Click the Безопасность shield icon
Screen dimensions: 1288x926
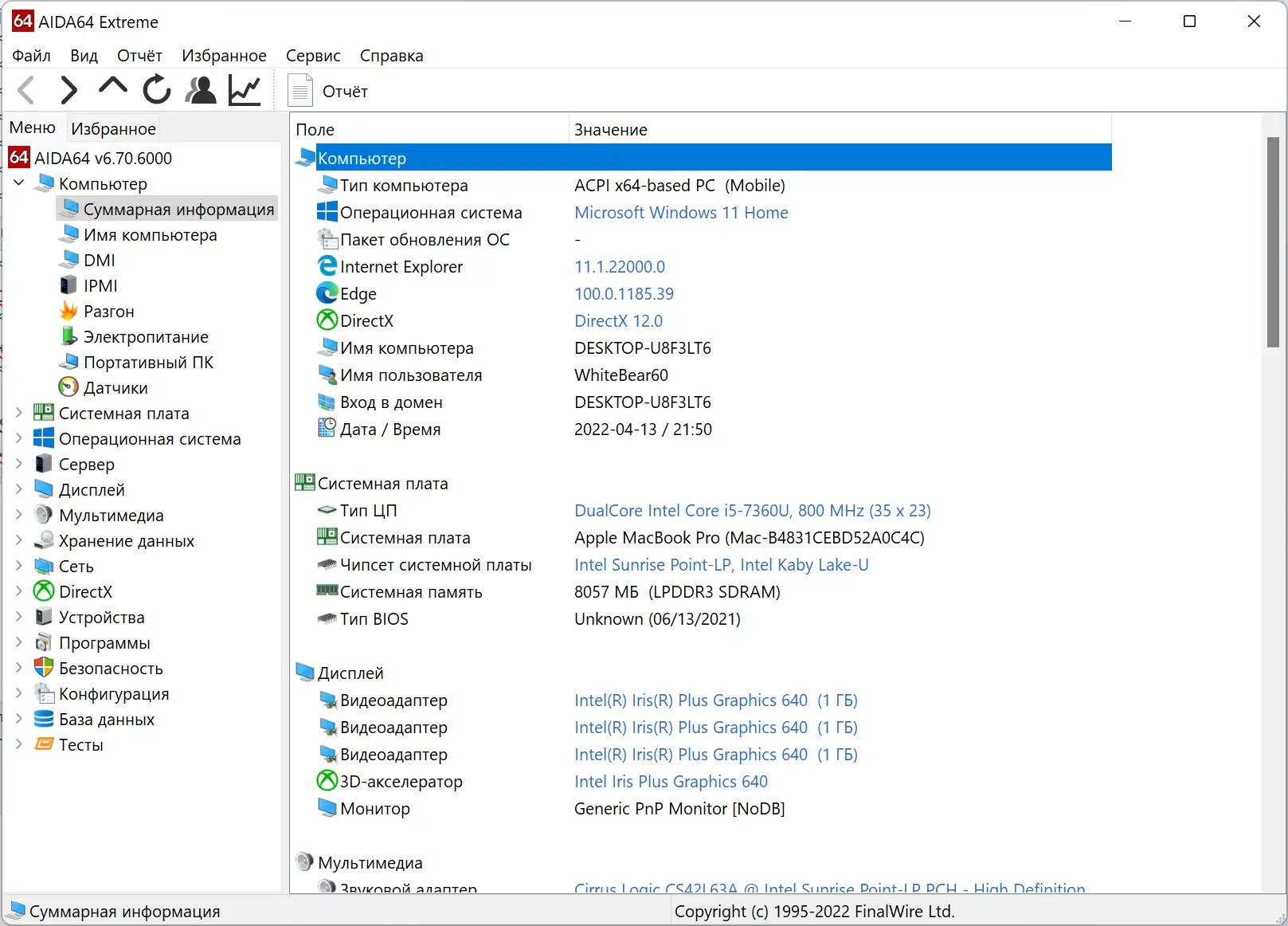[44, 668]
